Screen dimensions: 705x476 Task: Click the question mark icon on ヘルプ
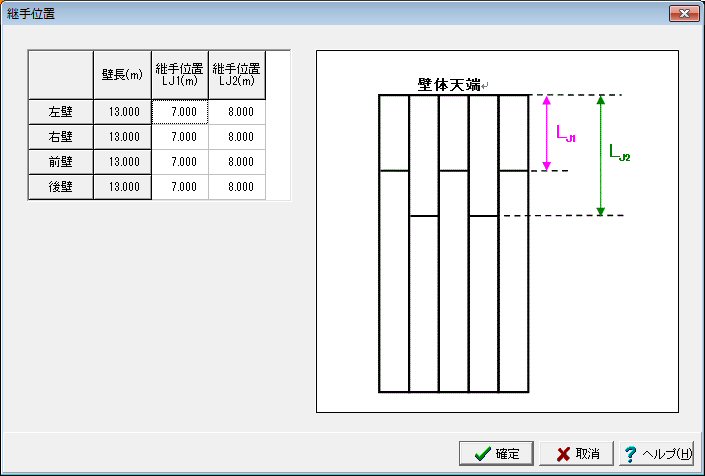click(x=630, y=454)
